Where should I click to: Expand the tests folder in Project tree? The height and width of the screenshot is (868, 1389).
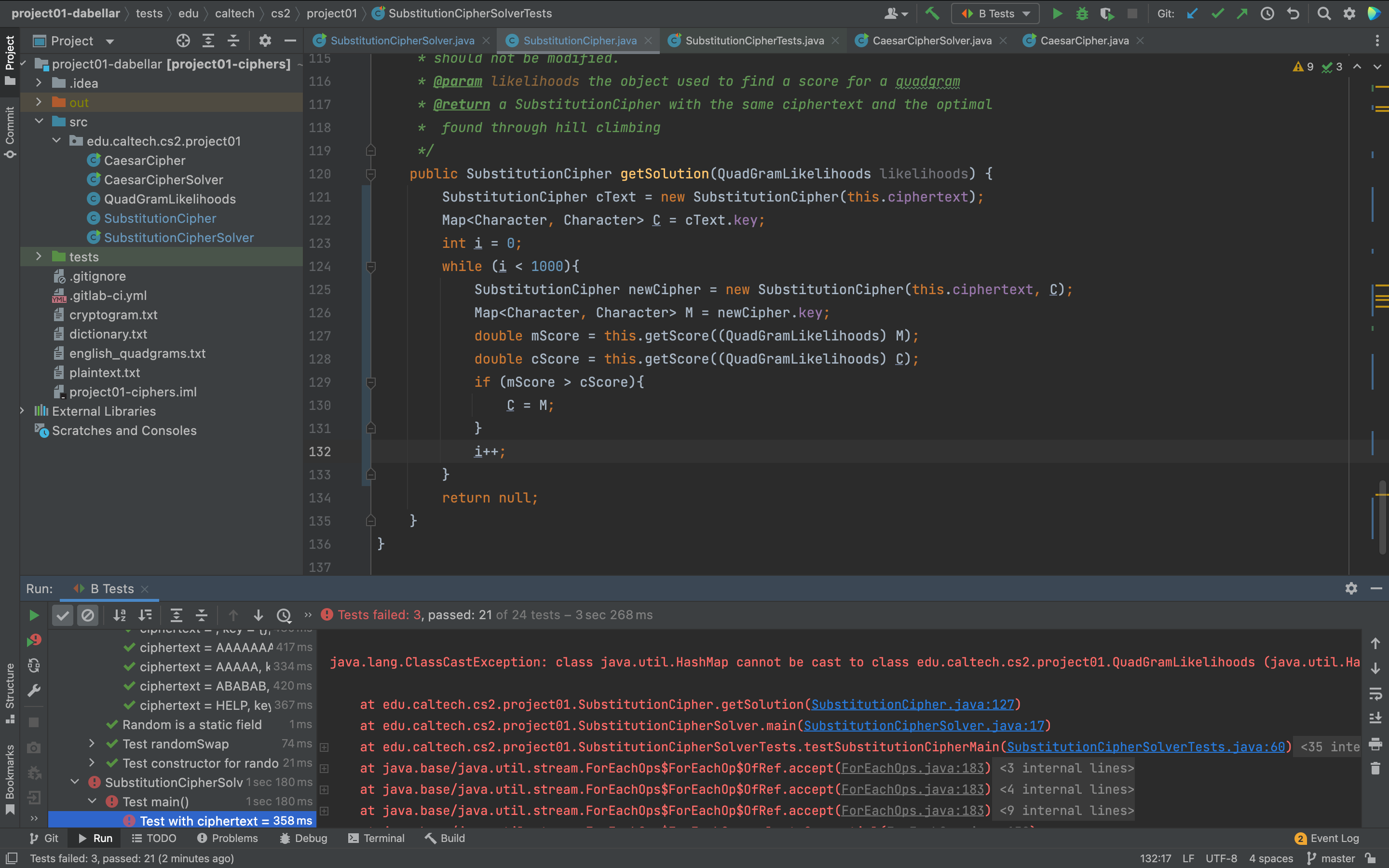(x=39, y=257)
